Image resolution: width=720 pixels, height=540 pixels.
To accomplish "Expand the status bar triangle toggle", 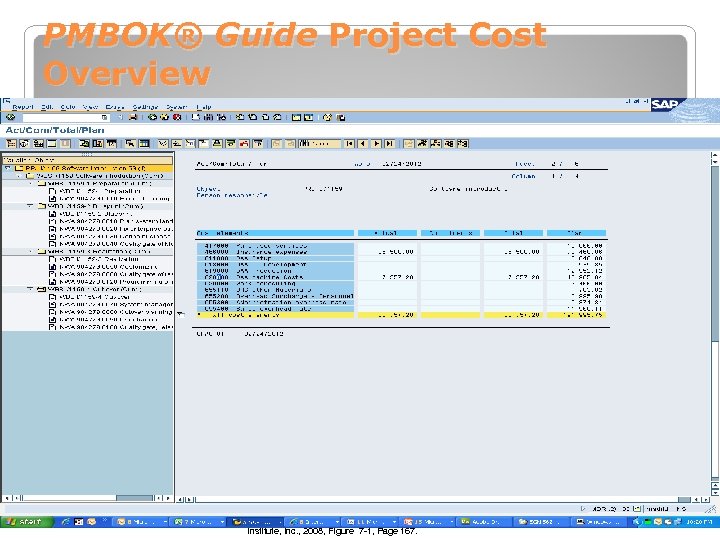I will pyautogui.click(x=583, y=509).
